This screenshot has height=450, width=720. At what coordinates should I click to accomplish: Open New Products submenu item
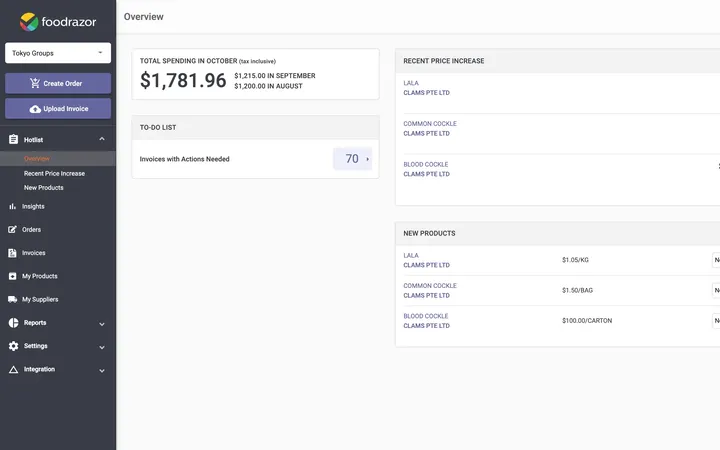point(44,188)
